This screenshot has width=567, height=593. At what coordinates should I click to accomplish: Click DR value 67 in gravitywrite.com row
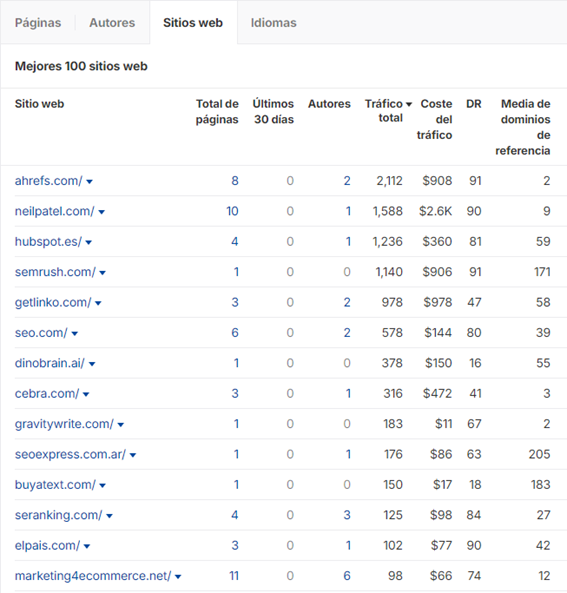click(474, 424)
